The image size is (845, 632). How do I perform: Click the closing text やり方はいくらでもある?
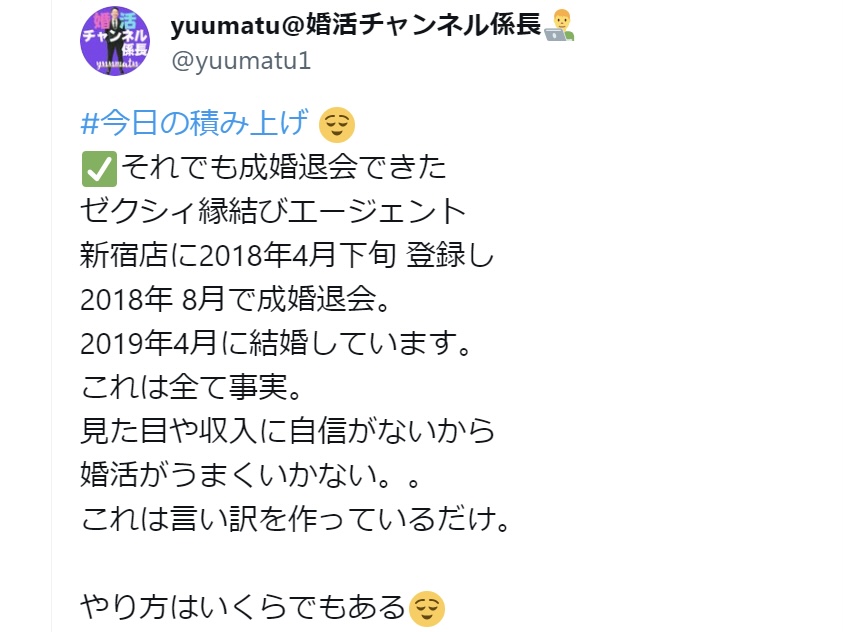pyautogui.click(x=243, y=608)
